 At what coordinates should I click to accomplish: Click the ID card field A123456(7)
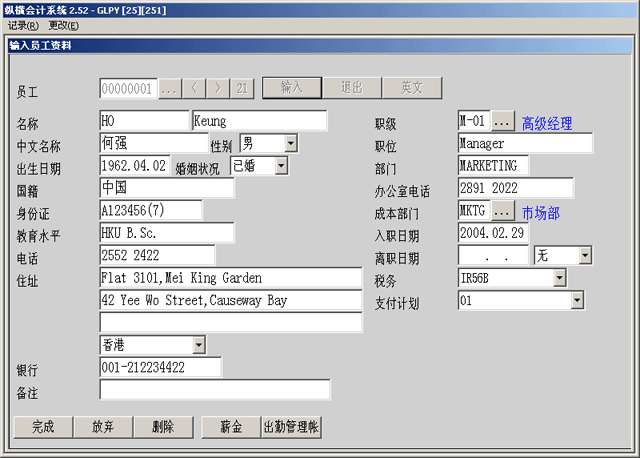point(151,211)
